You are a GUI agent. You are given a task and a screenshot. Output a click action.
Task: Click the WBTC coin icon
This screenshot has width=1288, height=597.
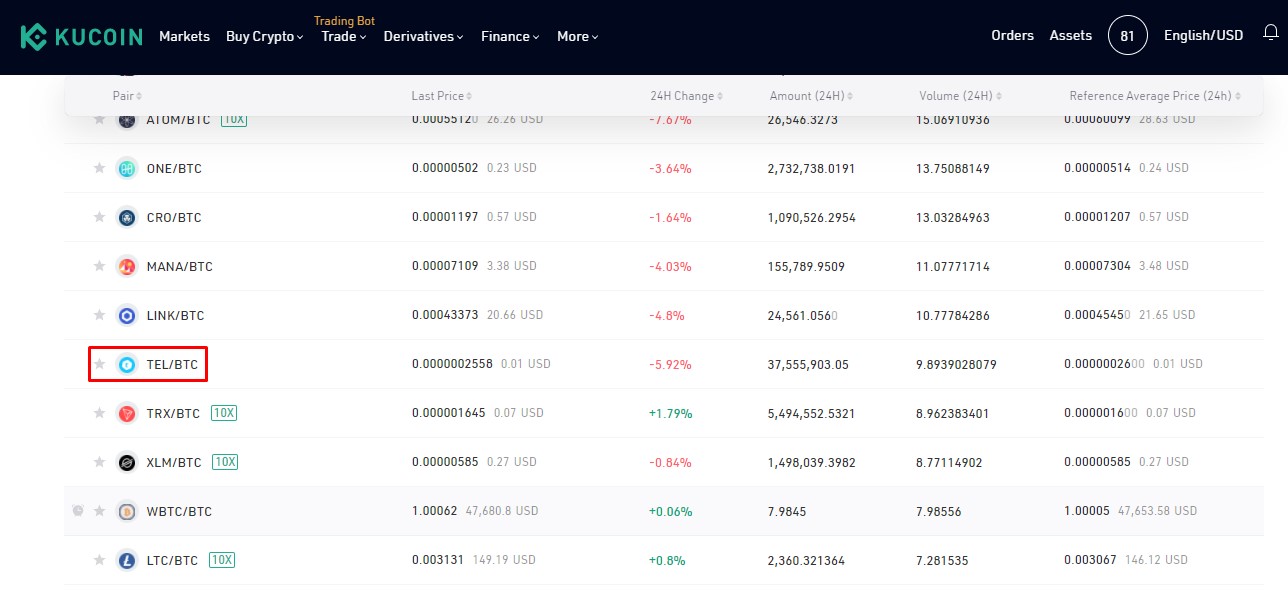[126, 511]
